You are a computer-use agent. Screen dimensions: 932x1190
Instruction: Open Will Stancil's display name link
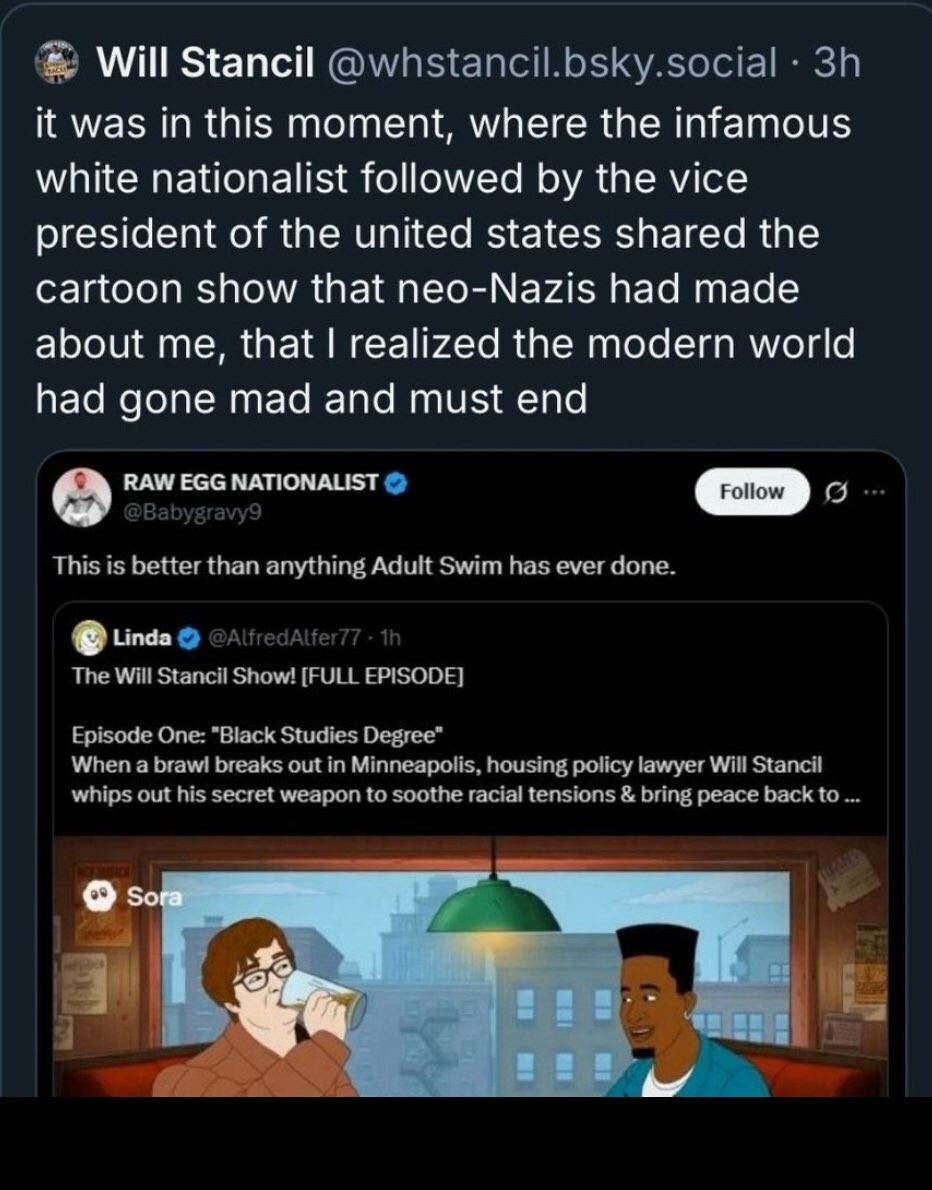195,64
